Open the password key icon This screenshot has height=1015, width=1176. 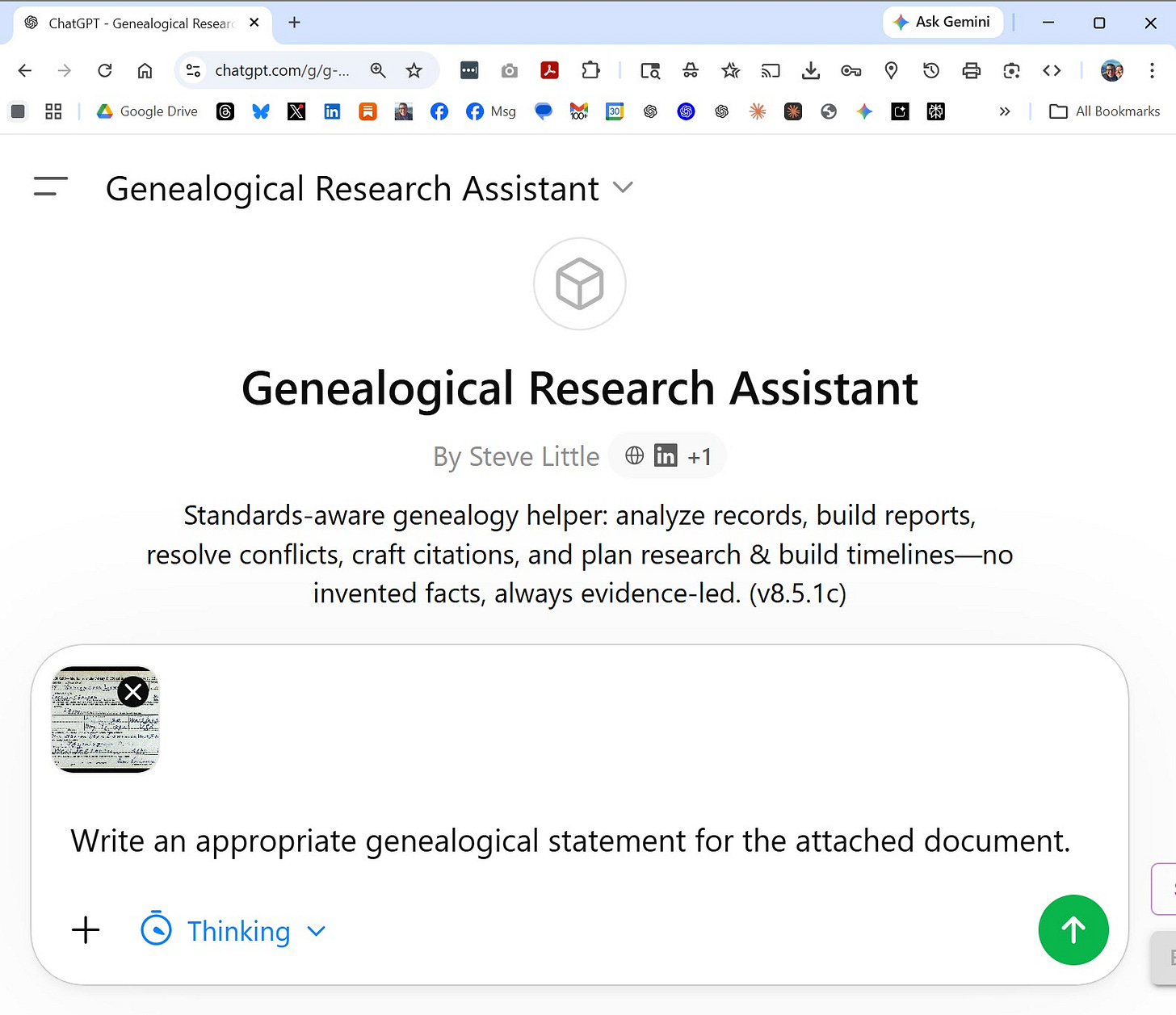pyautogui.click(x=851, y=70)
